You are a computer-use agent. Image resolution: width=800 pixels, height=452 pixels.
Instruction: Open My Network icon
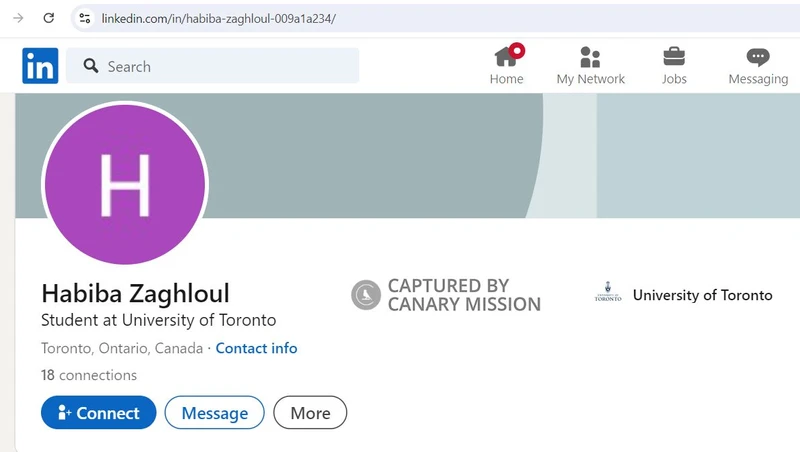click(590, 57)
